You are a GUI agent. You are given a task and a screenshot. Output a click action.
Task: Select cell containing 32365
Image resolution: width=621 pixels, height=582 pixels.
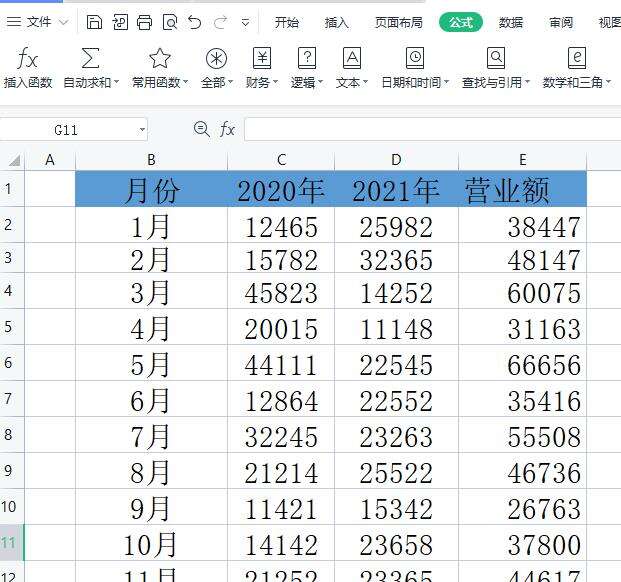(x=396, y=258)
